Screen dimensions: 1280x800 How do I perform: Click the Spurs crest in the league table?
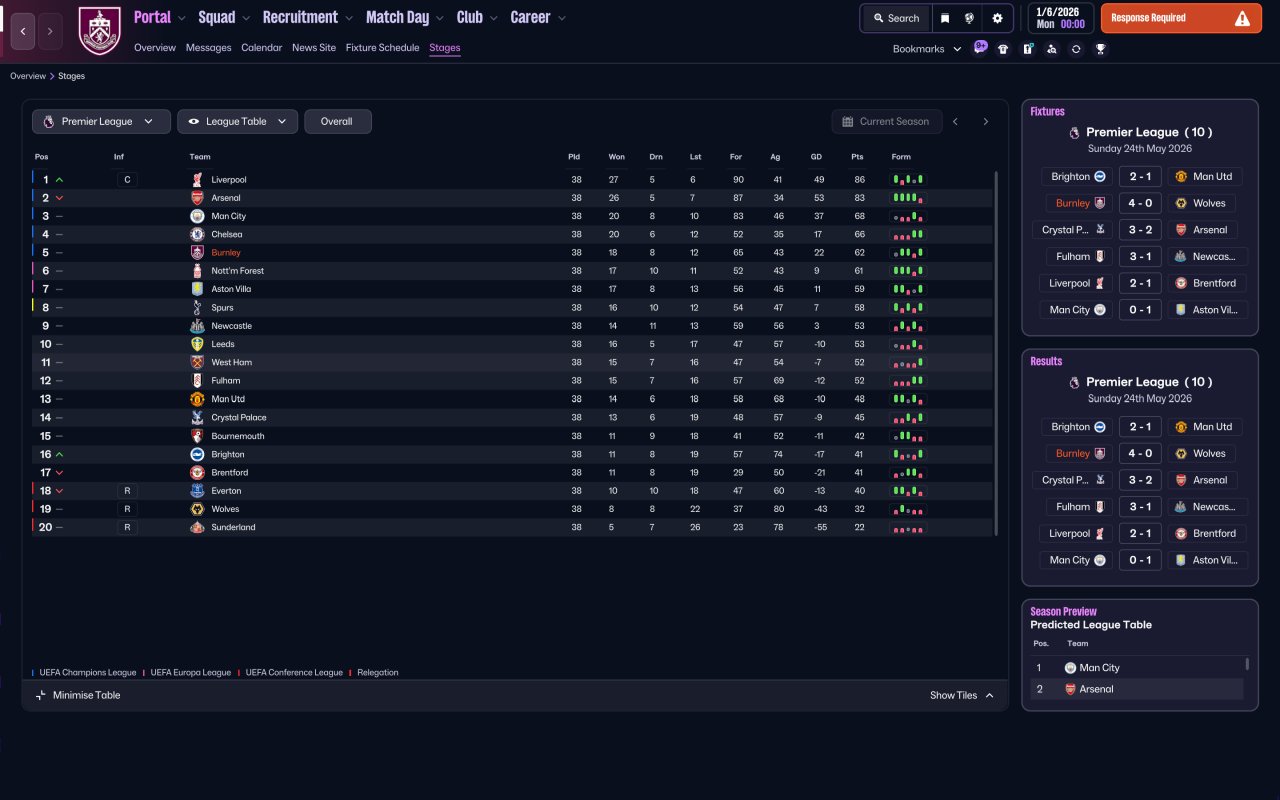(x=197, y=308)
